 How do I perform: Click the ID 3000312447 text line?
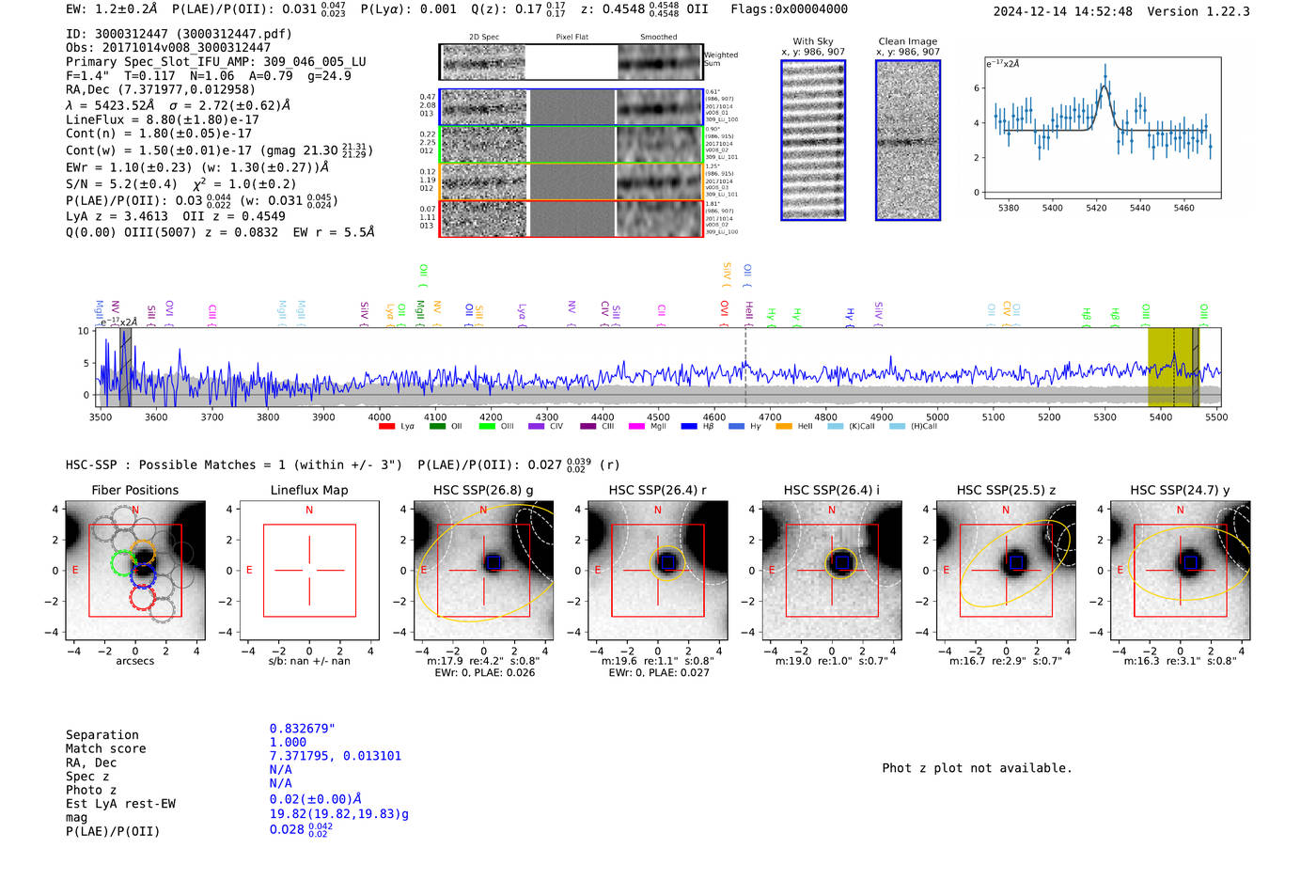(x=179, y=34)
